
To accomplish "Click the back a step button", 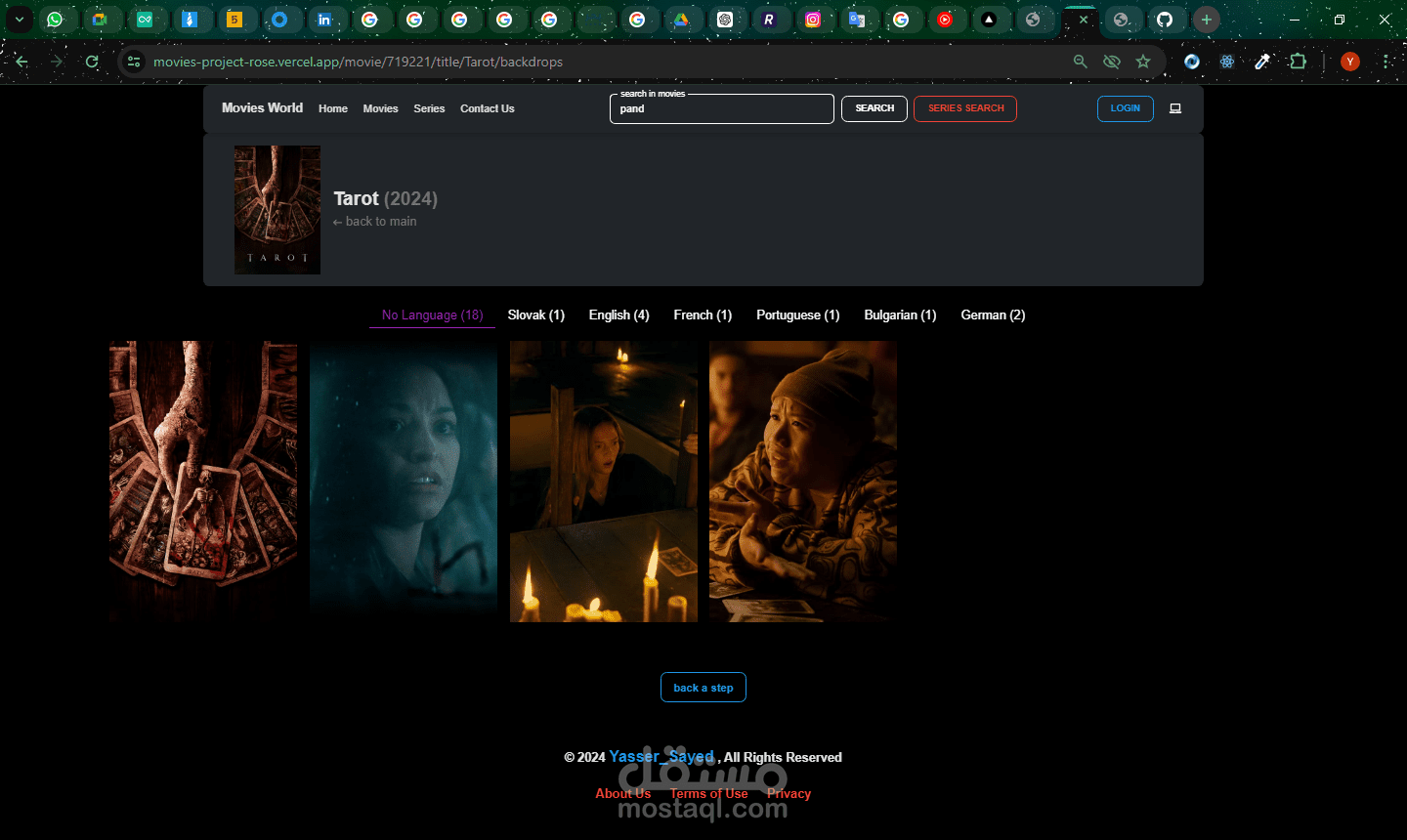I will point(703,688).
